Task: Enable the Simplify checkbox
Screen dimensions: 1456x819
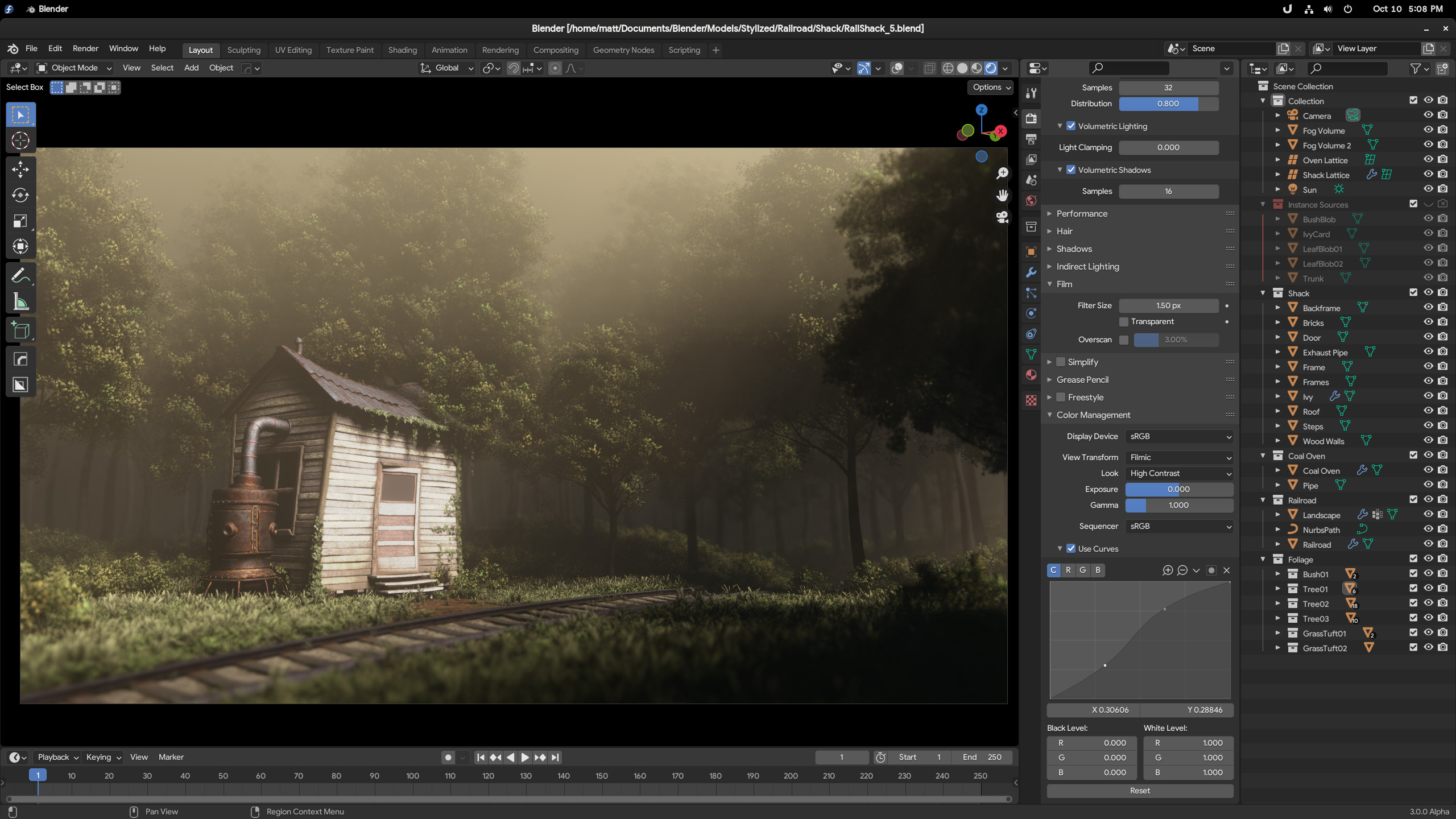Action: [1061, 362]
